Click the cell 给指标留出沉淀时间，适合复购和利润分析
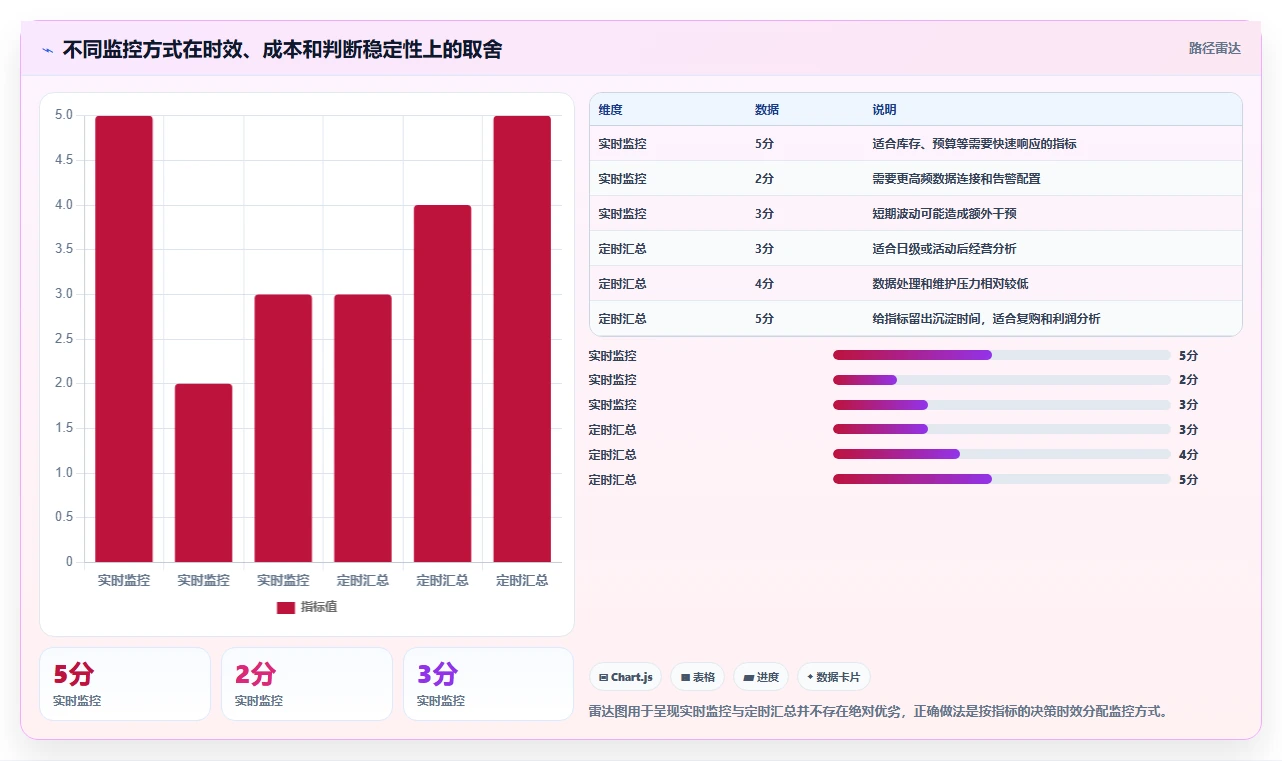1282x761 pixels. (986, 319)
